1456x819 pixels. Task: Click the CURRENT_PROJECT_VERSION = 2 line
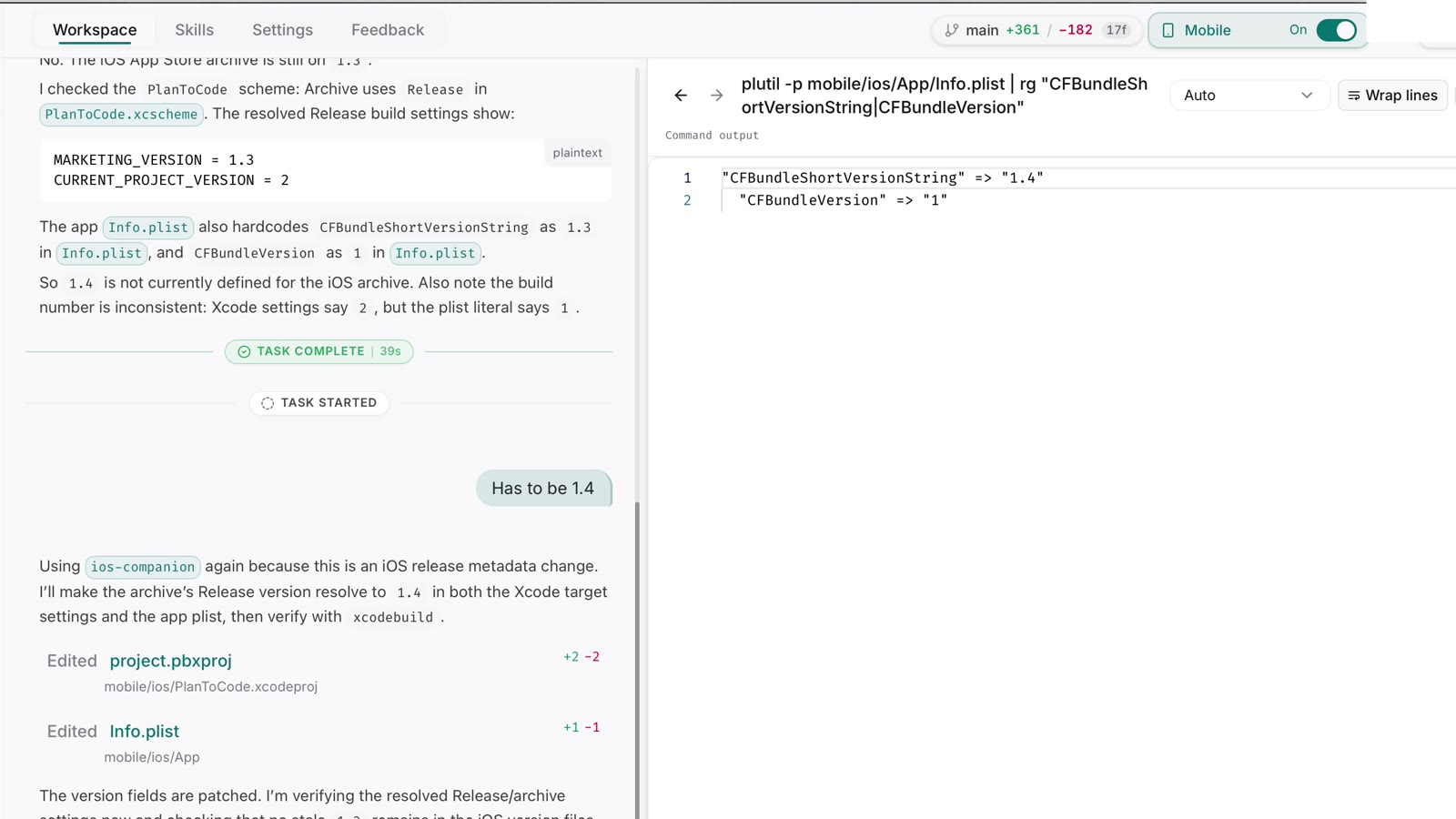(x=171, y=180)
